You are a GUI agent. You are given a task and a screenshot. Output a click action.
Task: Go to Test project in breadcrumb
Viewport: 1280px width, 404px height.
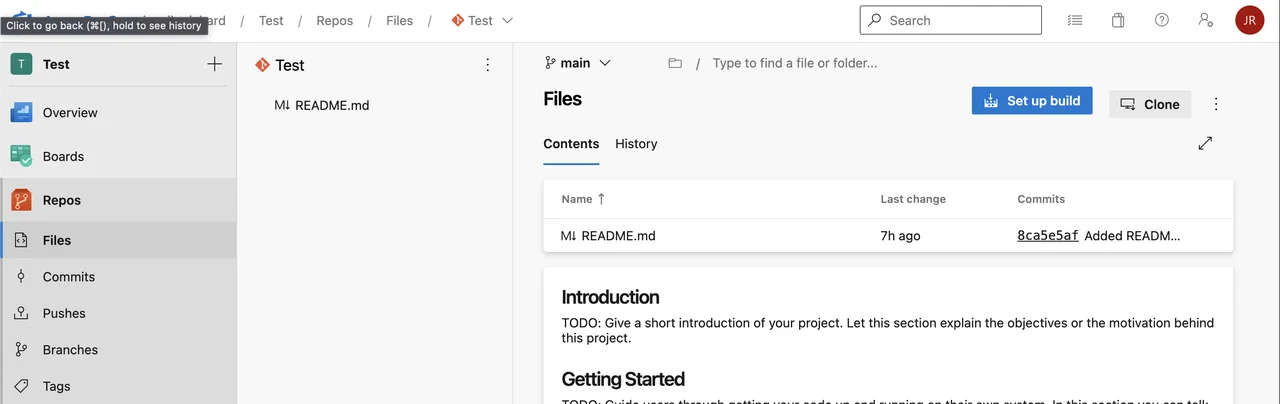271,20
